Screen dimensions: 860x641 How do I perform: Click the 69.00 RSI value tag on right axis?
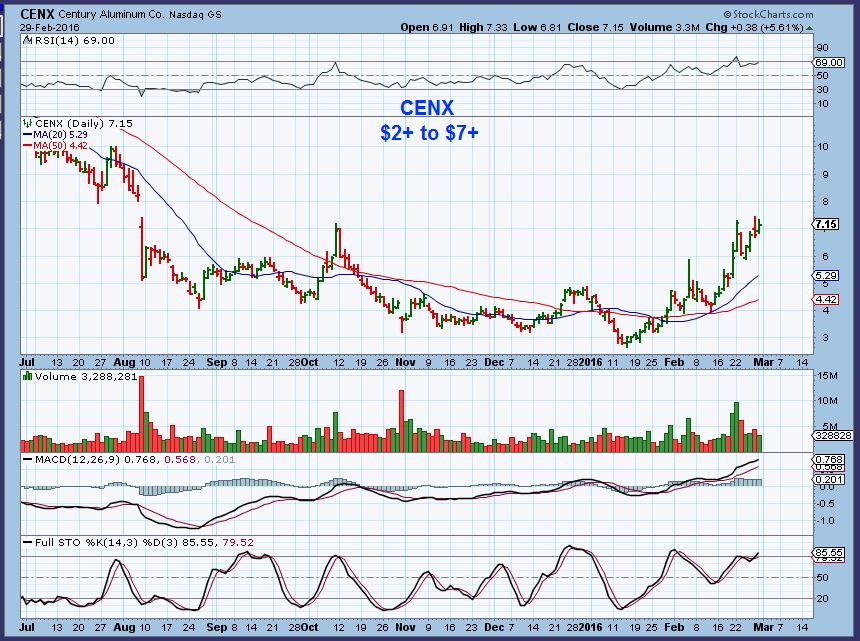[828, 63]
